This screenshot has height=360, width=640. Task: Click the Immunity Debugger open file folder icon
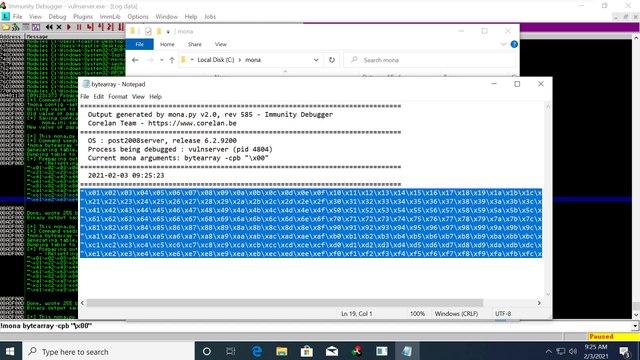[6, 27]
